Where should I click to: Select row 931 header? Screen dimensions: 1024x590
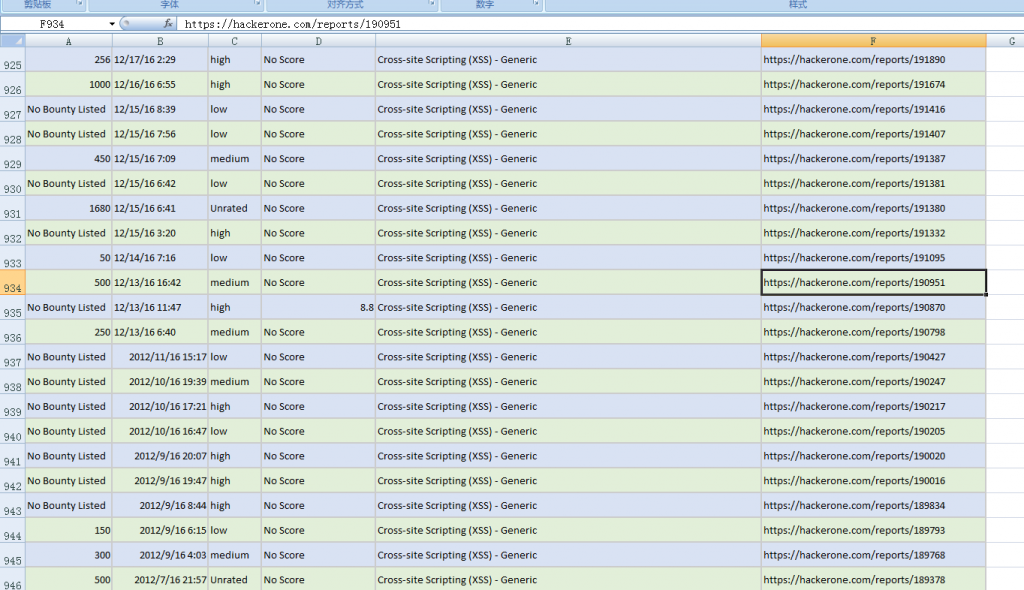pos(12,208)
